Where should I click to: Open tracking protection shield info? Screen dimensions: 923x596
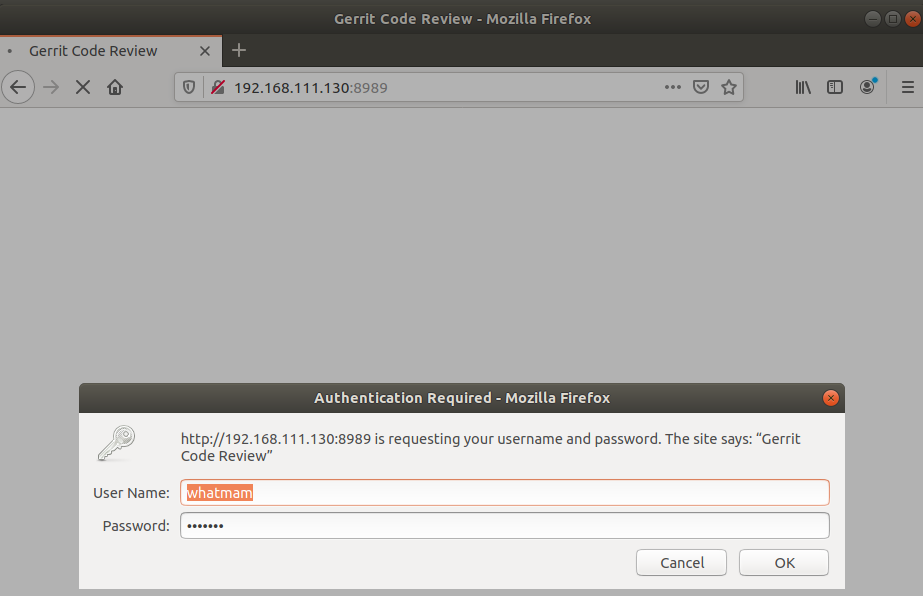point(189,87)
